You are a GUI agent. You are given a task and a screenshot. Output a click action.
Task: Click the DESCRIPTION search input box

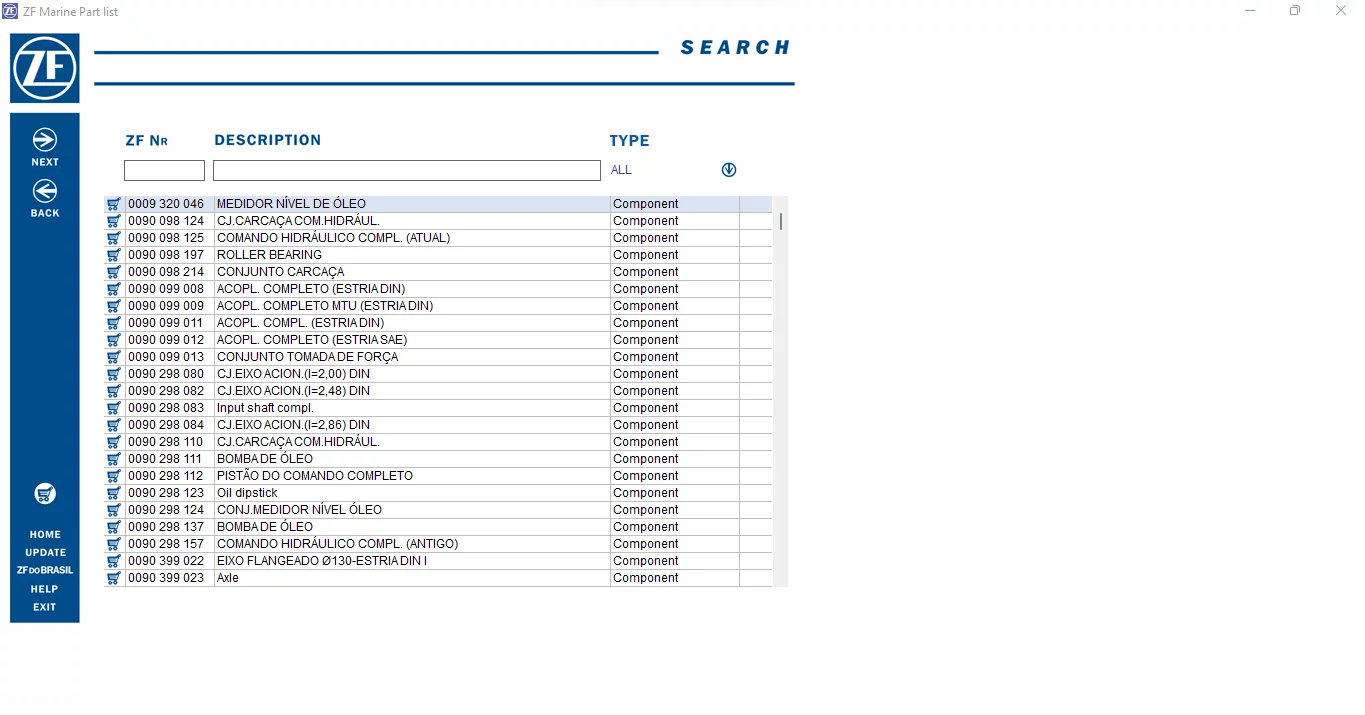pyautogui.click(x=406, y=171)
